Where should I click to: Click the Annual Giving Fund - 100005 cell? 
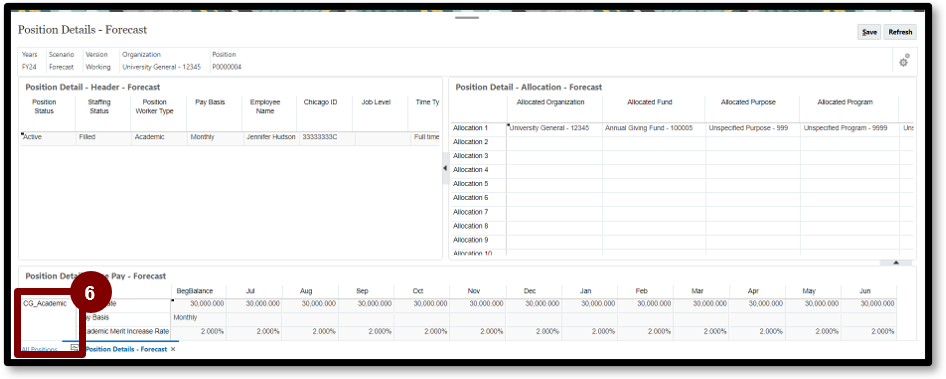tap(654, 129)
